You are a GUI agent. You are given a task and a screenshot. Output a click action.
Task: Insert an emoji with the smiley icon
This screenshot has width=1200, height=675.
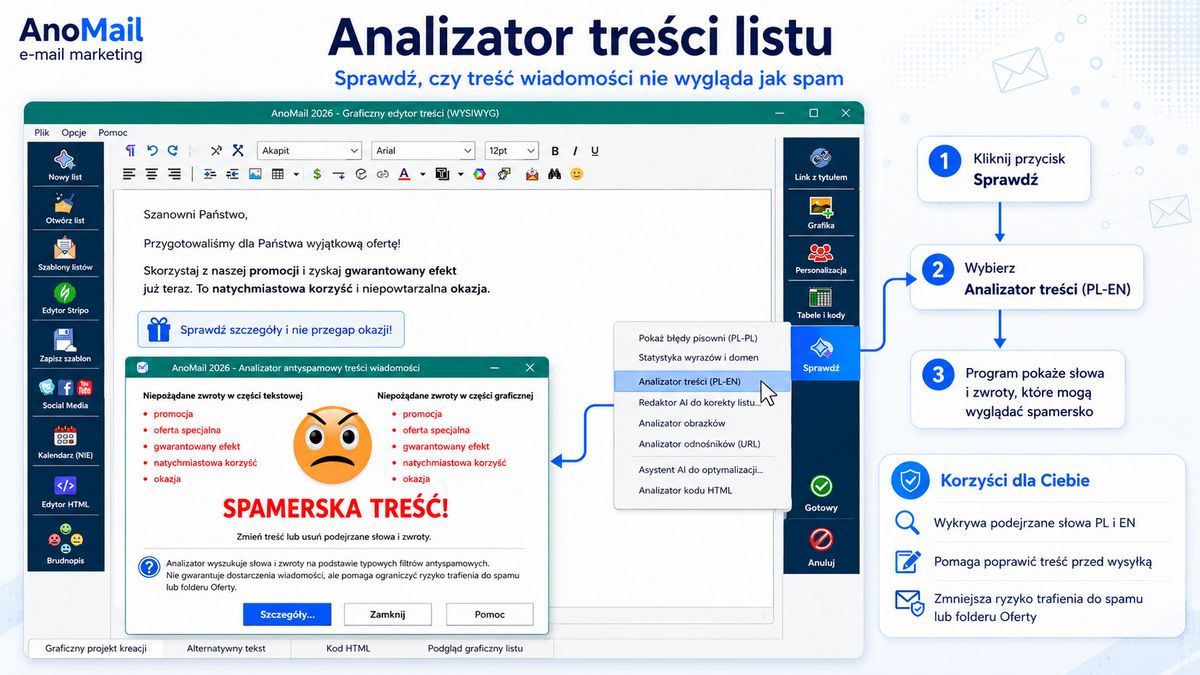click(x=576, y=174)
